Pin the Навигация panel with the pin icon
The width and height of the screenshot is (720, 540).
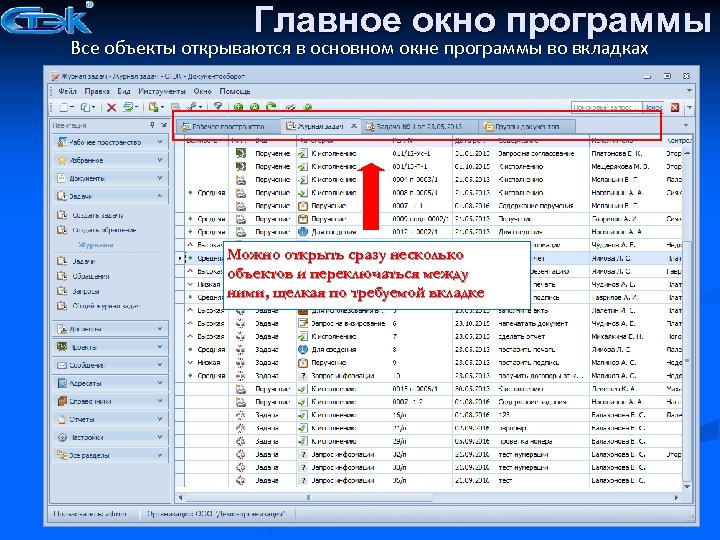152,125
